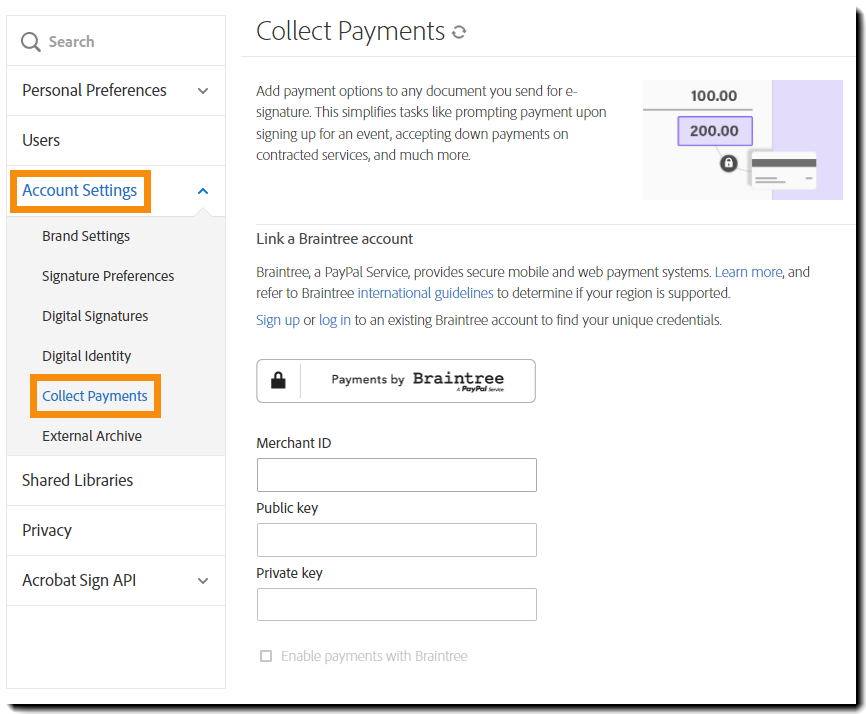Viewport: 866px width, 714px height.
Task: Click the search magnifier icon
Action: click(31, 42)
